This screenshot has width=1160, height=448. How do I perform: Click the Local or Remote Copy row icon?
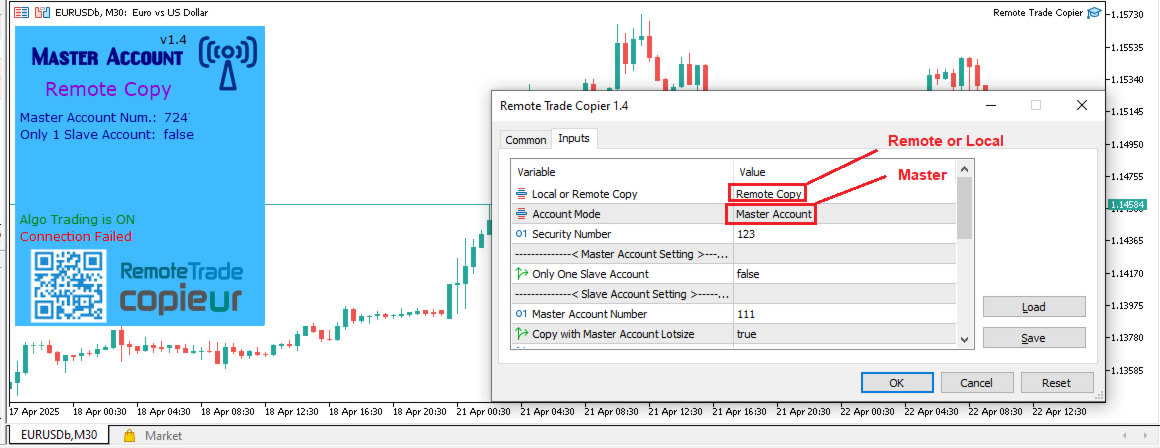(522, 194)
